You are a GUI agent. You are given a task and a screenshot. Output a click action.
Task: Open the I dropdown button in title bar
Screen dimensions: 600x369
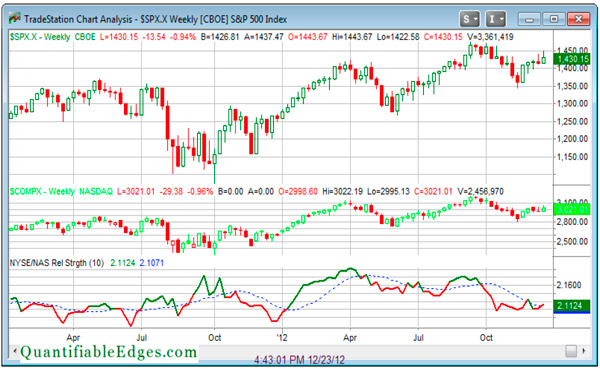point(496,19)
